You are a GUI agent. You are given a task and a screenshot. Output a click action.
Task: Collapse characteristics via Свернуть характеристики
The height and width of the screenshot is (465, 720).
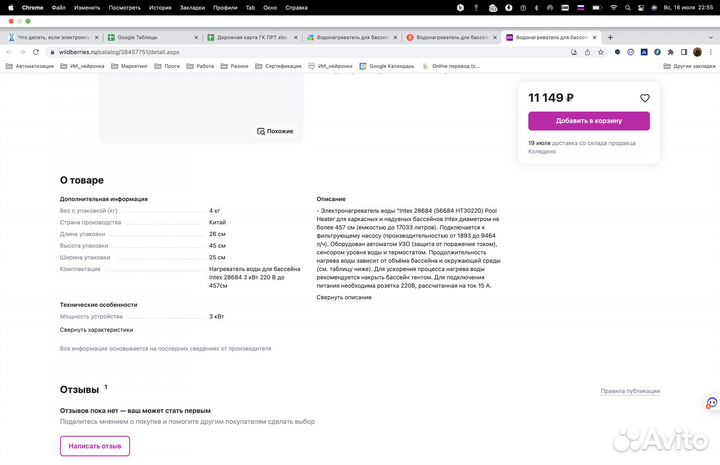(96, 329)
